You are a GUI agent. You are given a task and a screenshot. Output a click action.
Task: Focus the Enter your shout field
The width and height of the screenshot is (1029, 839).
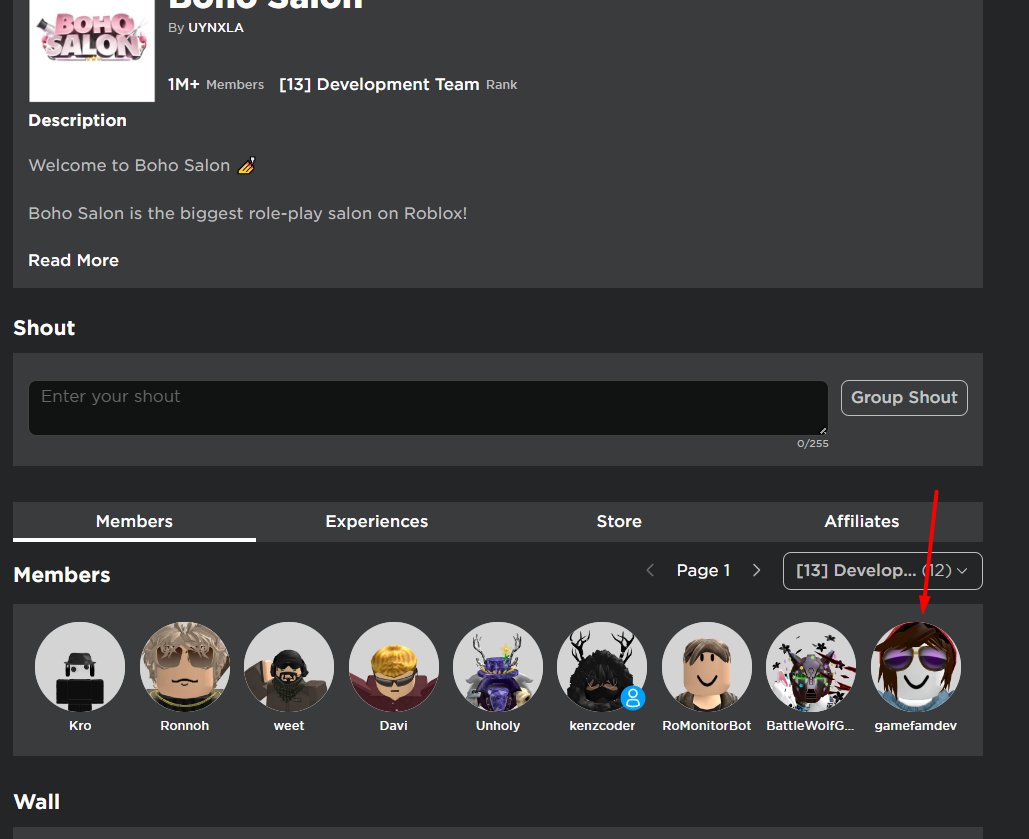tap(428, 408)
